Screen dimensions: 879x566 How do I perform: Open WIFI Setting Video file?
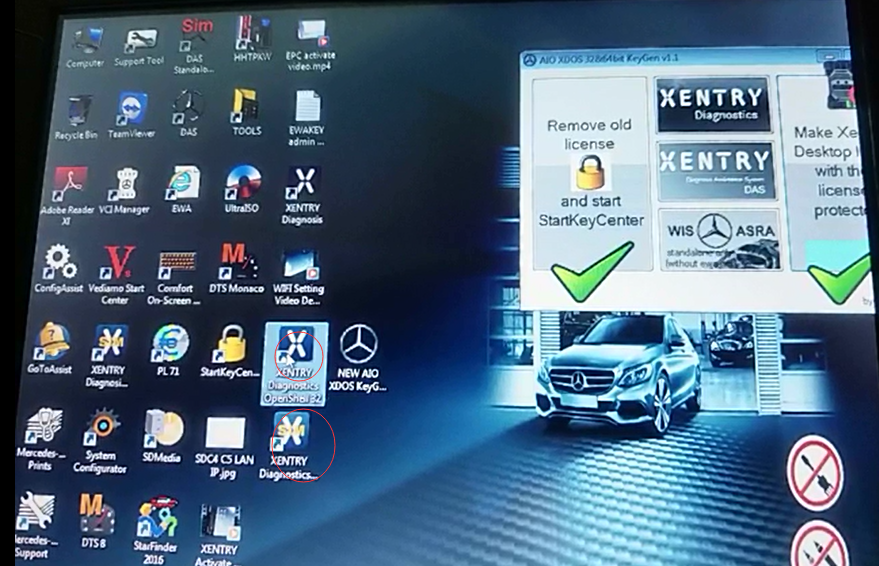click(x=299, y=279)
